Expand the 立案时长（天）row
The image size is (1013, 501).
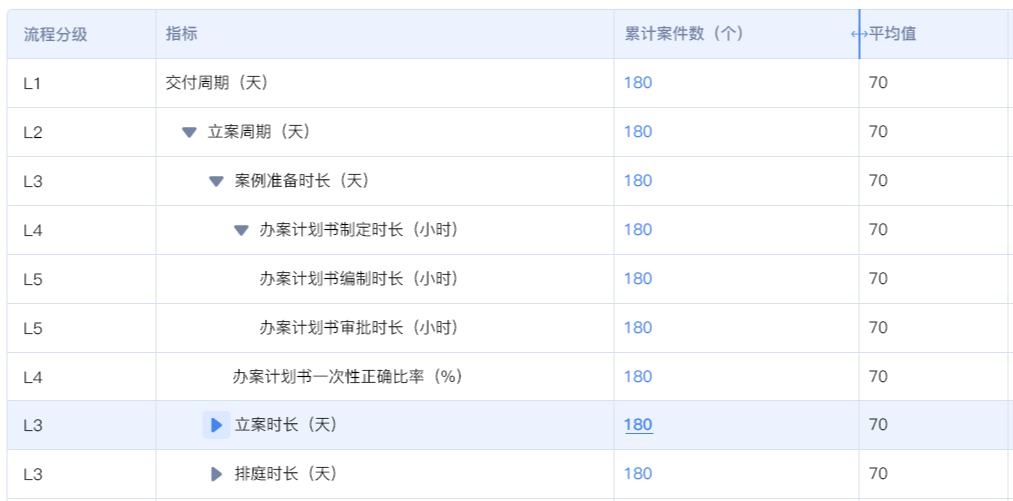[216, 425]
